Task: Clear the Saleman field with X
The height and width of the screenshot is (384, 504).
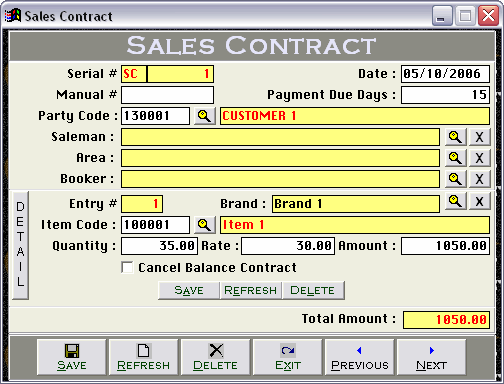Action: click(x=479, y=137)
